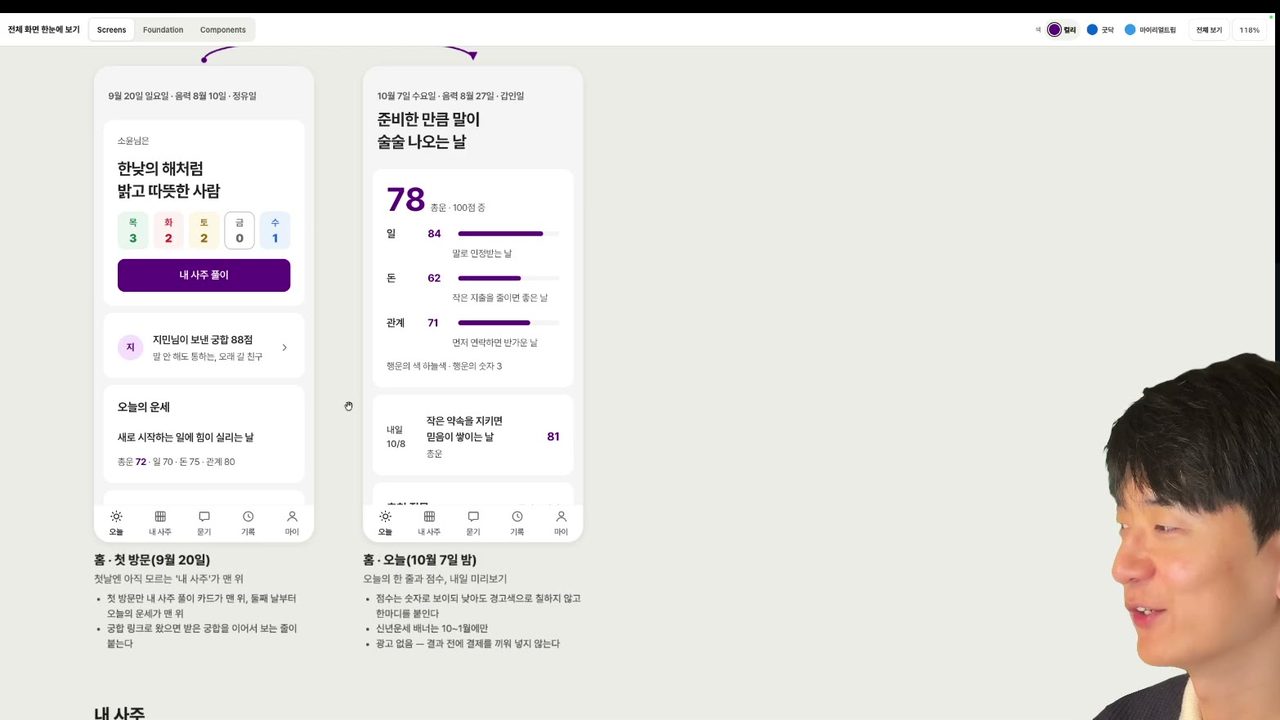The height and width of the screenshot is (720, 1280).
Task: Open the 내일 10/8 preview card
Action: (473, 436)
